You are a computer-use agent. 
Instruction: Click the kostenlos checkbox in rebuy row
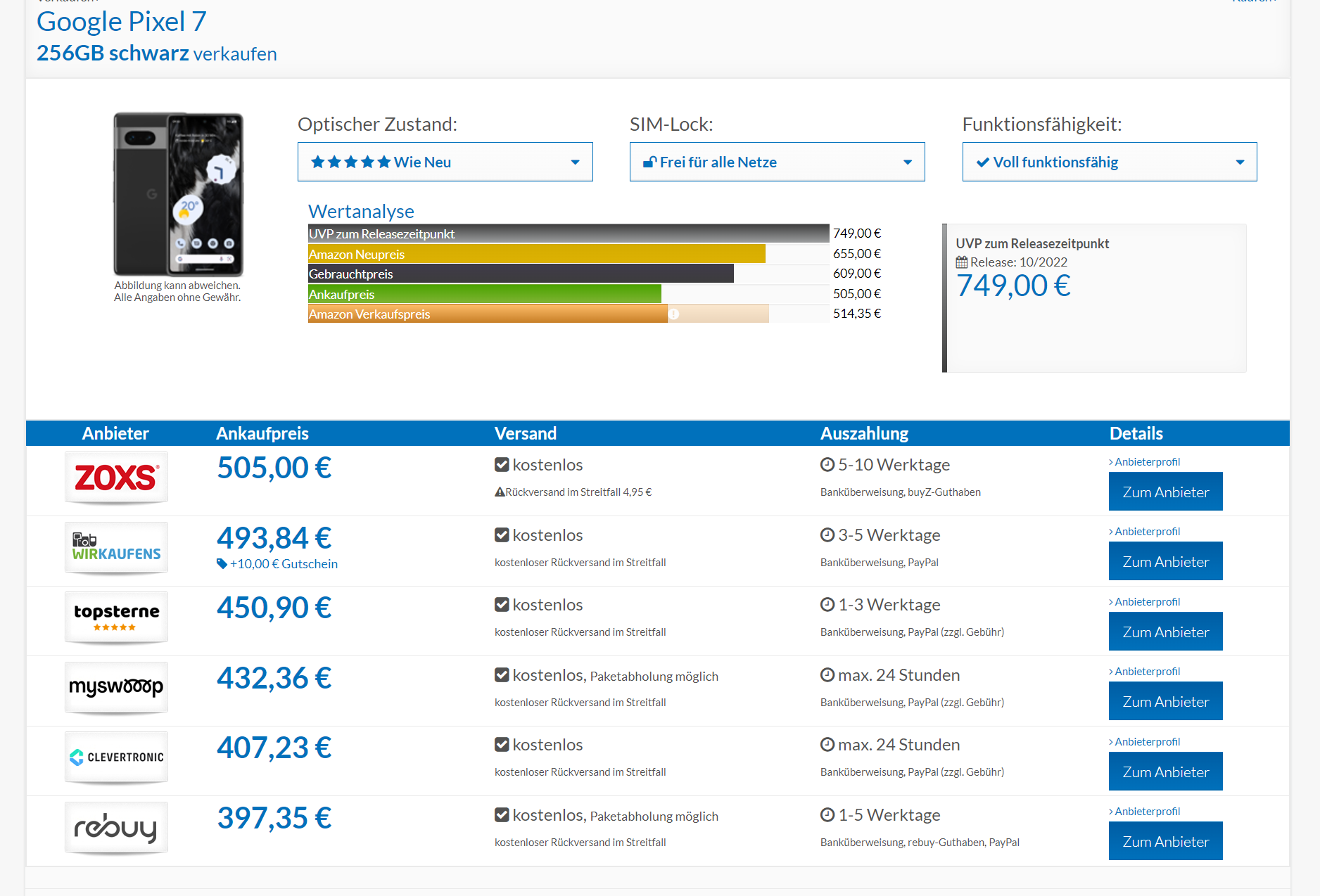pos(502,815)
